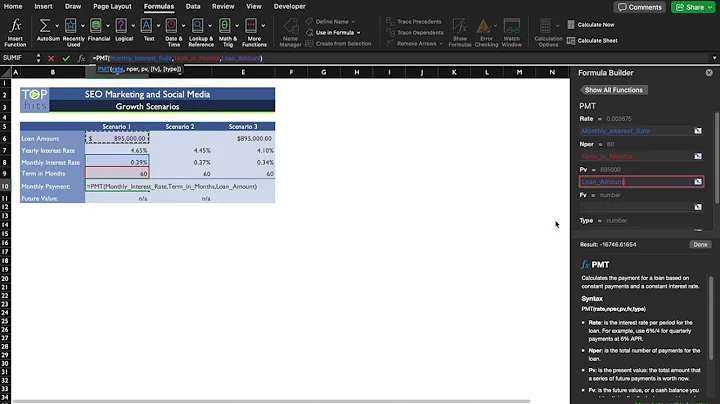Click the Comments button
The image size is (720, 404).
pos(640,7)
